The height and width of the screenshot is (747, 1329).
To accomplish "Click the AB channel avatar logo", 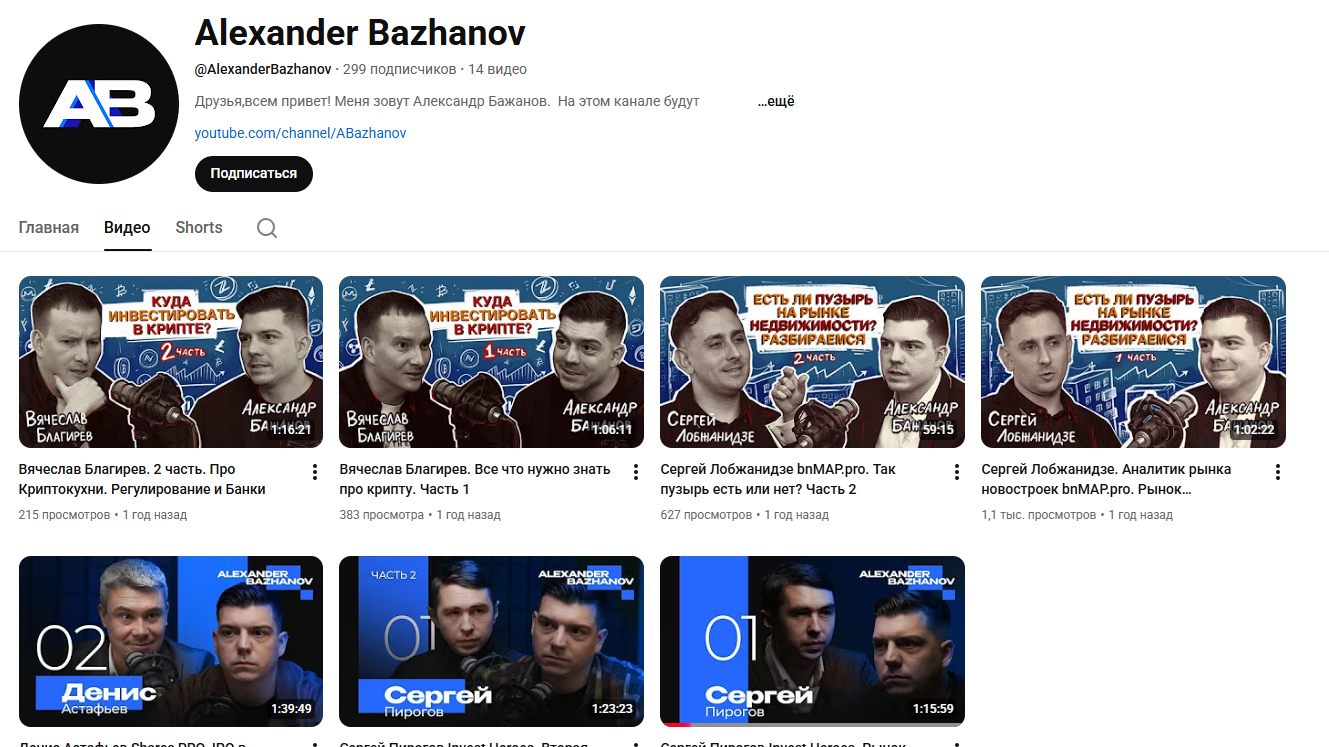I will 99,103.
